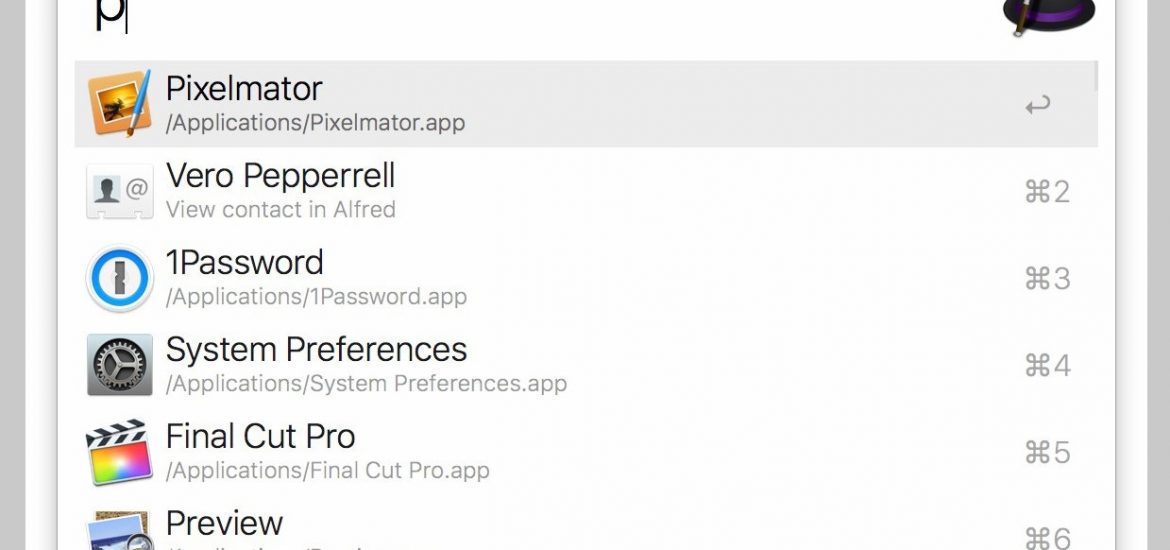Click the Pixelmator app icon
This screenshot has width=1170, height=550.
[x=119, y=104]
